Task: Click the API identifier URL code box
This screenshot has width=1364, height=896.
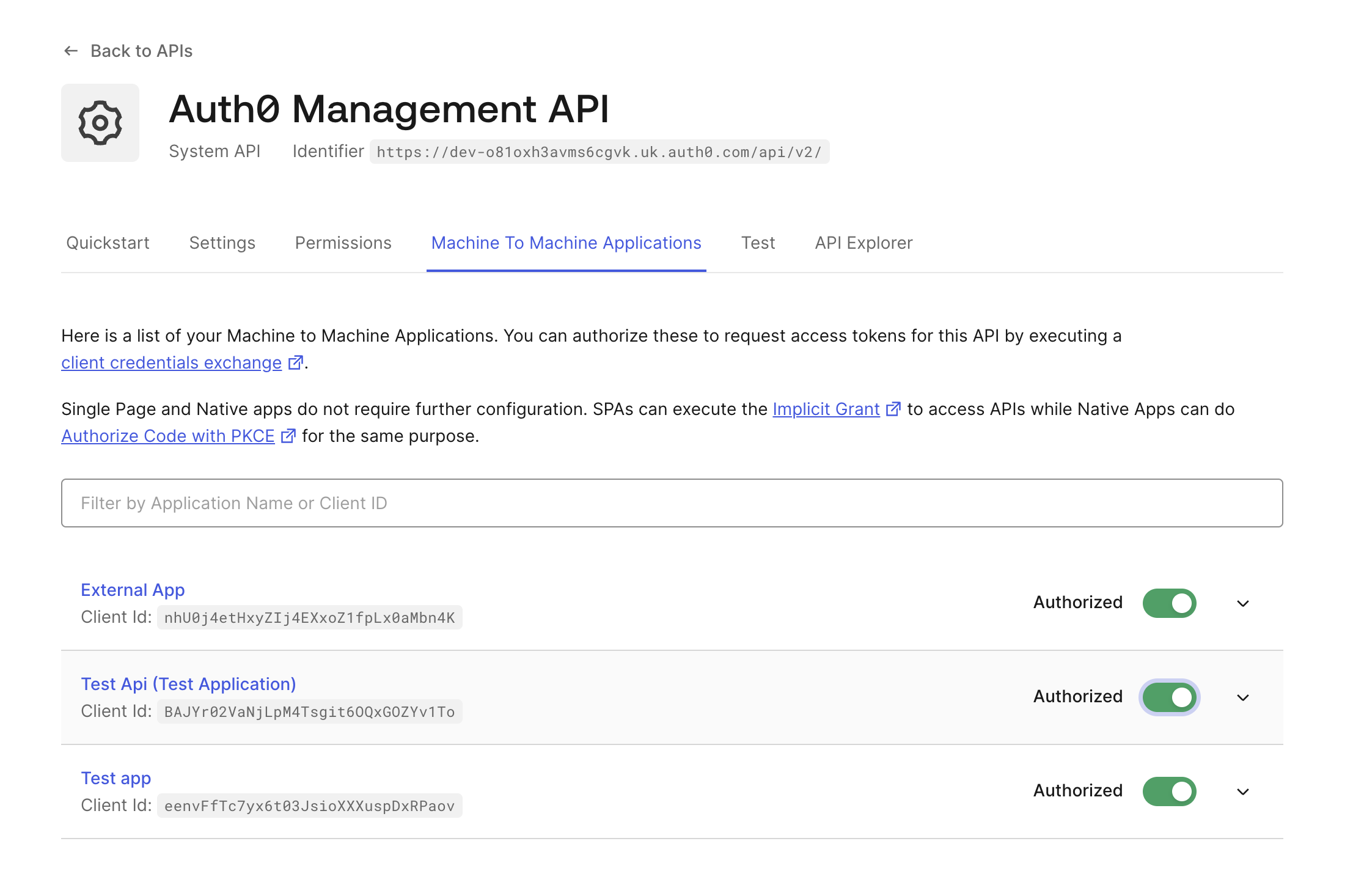Action: coord(599,152)
